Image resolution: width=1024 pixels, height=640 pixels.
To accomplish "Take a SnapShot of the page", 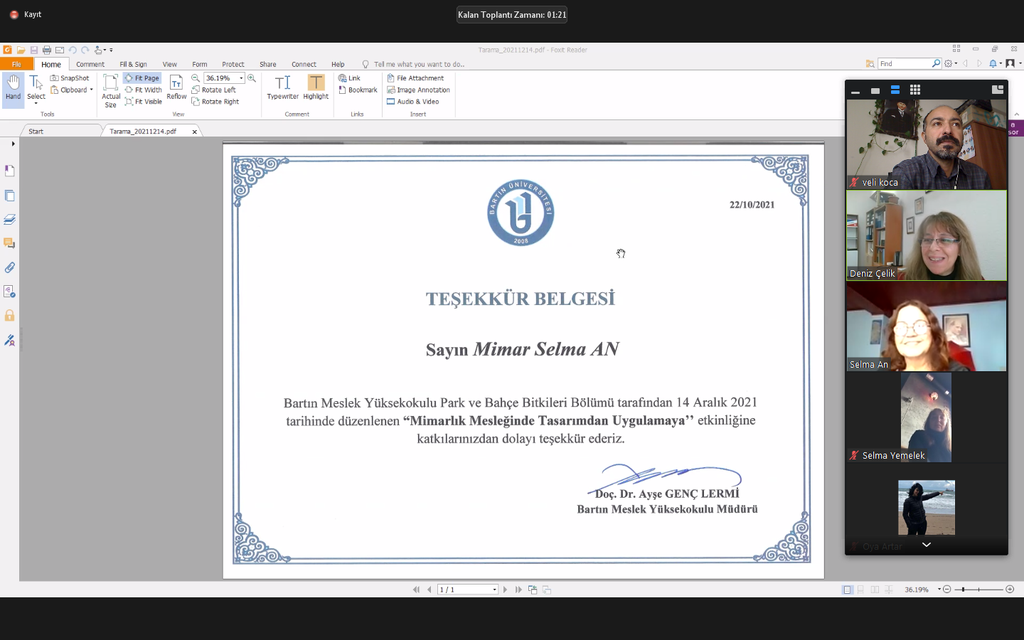I will tap(69, 78).
